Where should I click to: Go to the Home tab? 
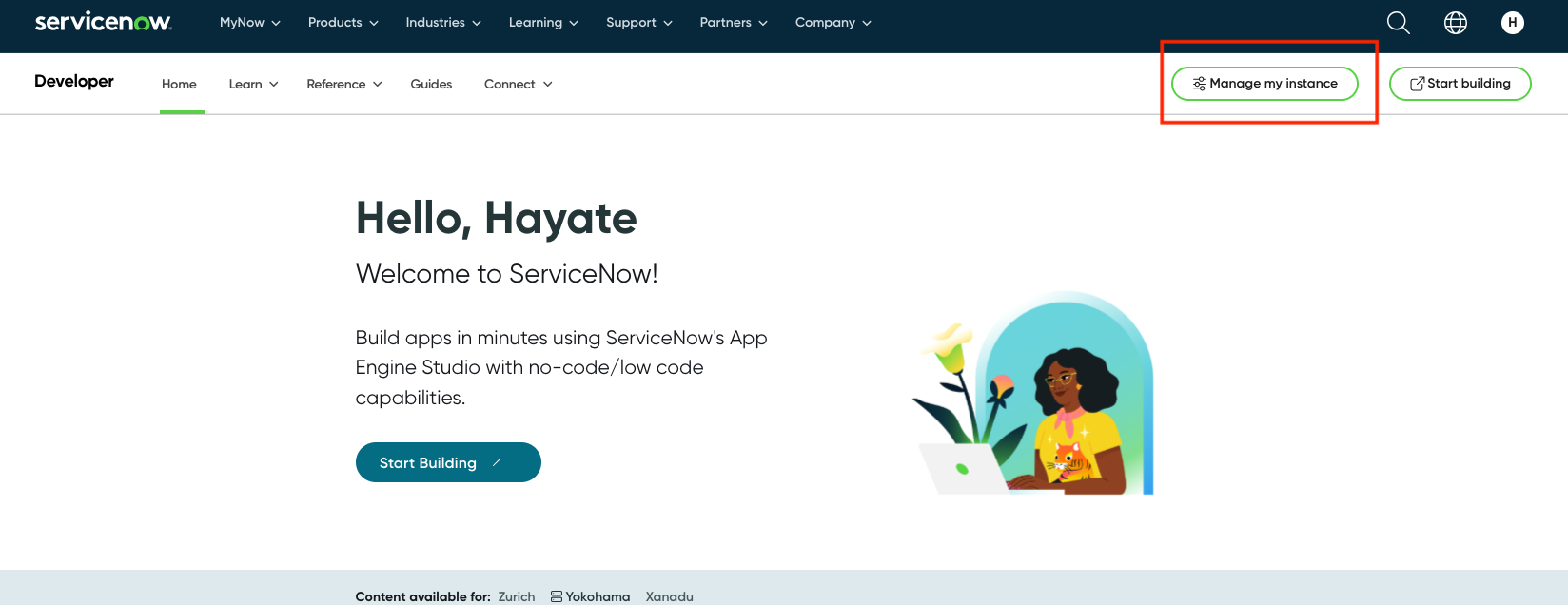click(x=179, y=84)
